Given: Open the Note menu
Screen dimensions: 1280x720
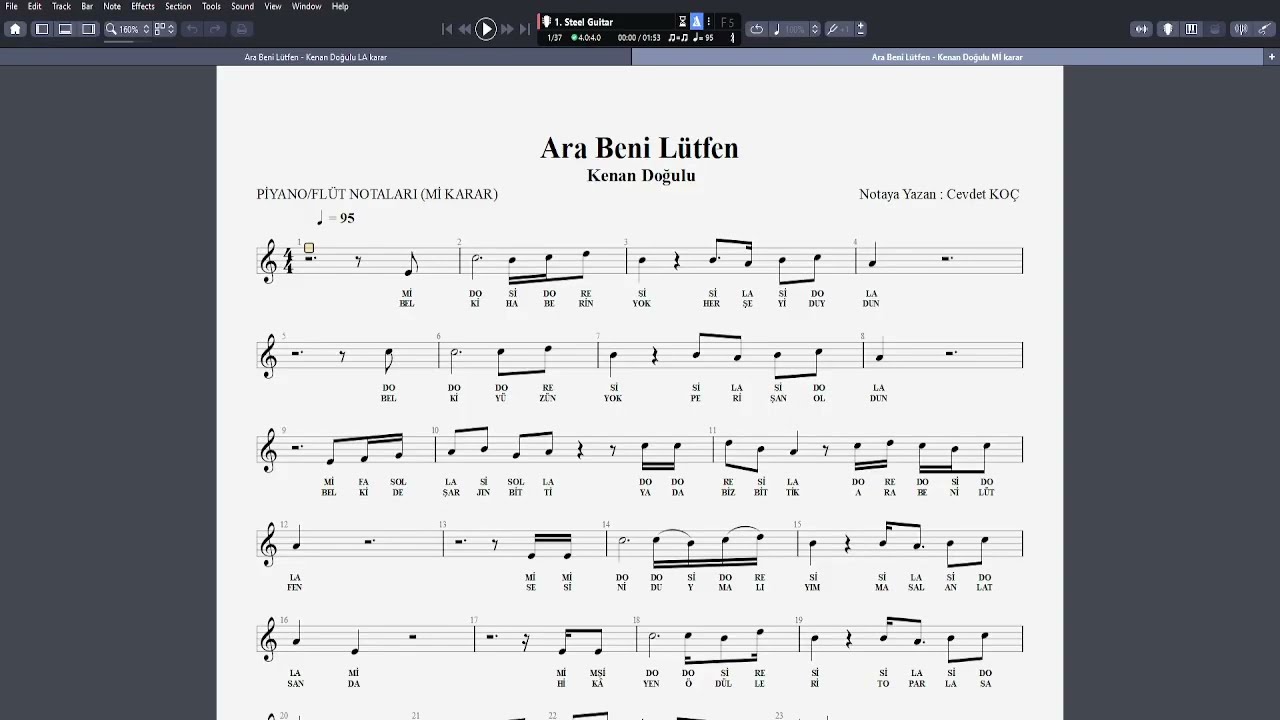Looking at the screenshot, I should tap(112, 6).
